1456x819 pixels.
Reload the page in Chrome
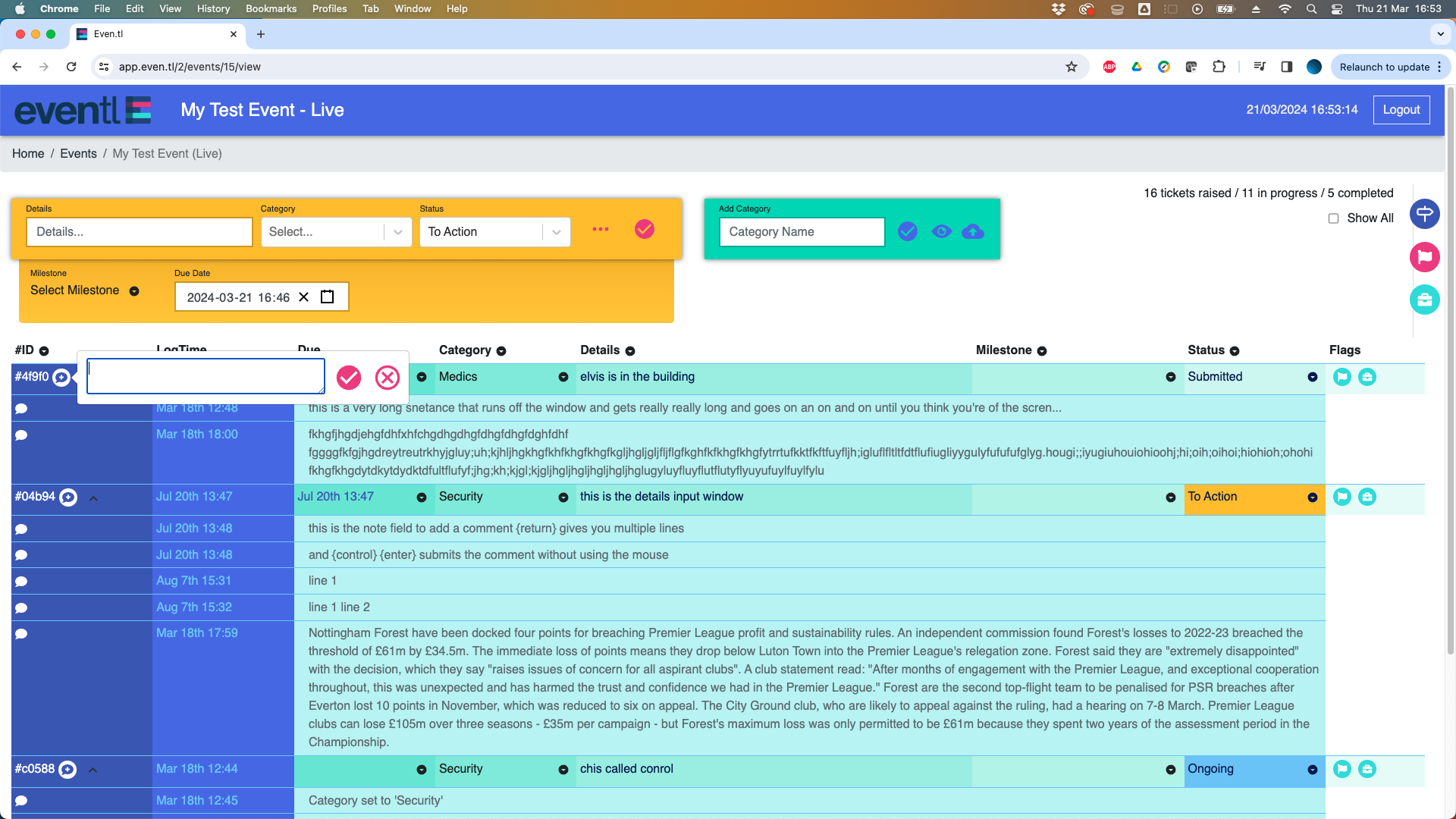pos(71,67)
